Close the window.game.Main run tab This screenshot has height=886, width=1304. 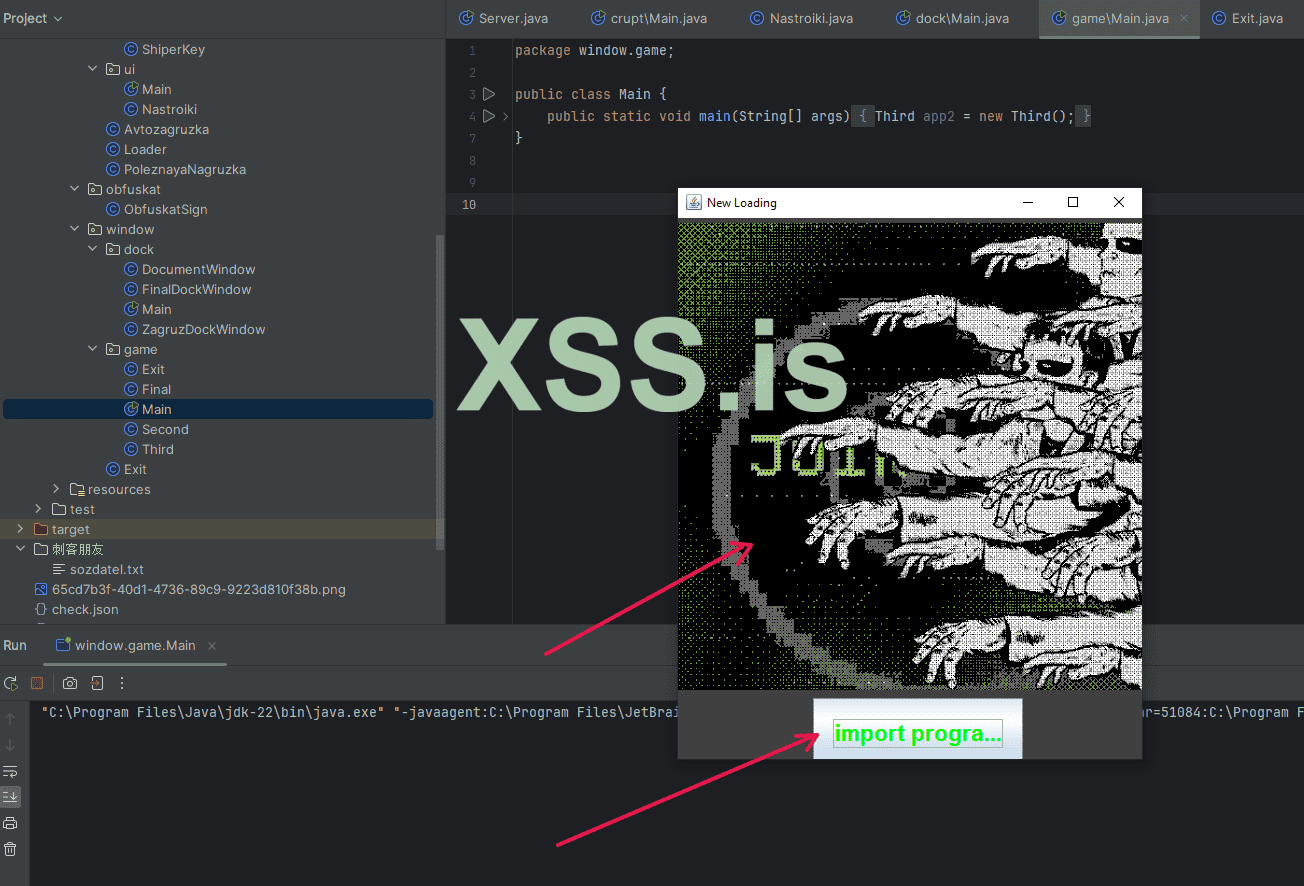point(212,646)
